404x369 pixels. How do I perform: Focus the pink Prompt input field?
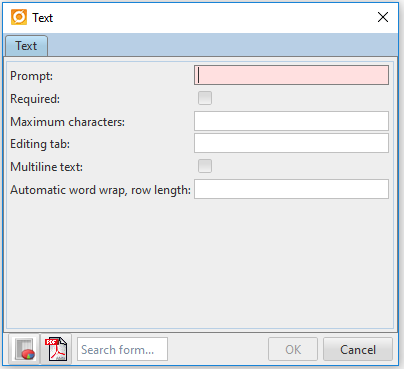click(291, 75)
